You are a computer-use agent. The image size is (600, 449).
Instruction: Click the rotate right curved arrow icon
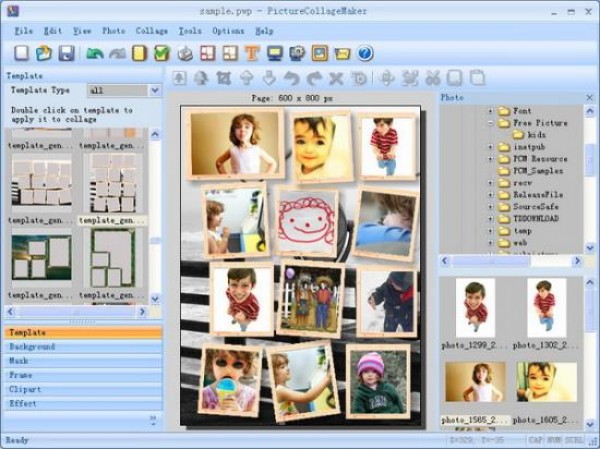click(x=314, y=78)
